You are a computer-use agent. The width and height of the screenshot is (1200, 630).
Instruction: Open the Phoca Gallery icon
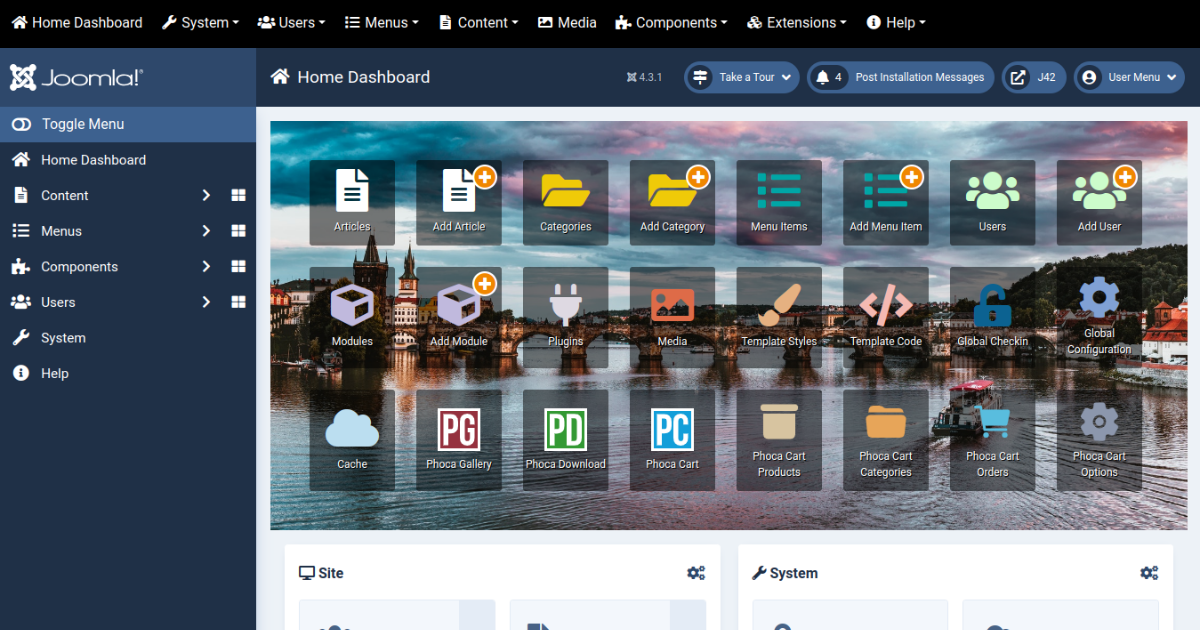pyautogui.click(x=458, y=440)
